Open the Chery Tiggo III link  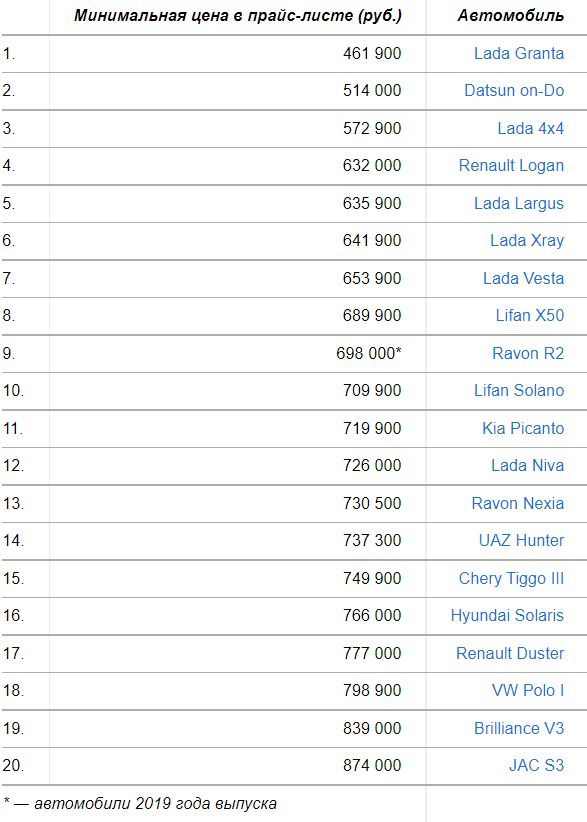click(512, 578)
